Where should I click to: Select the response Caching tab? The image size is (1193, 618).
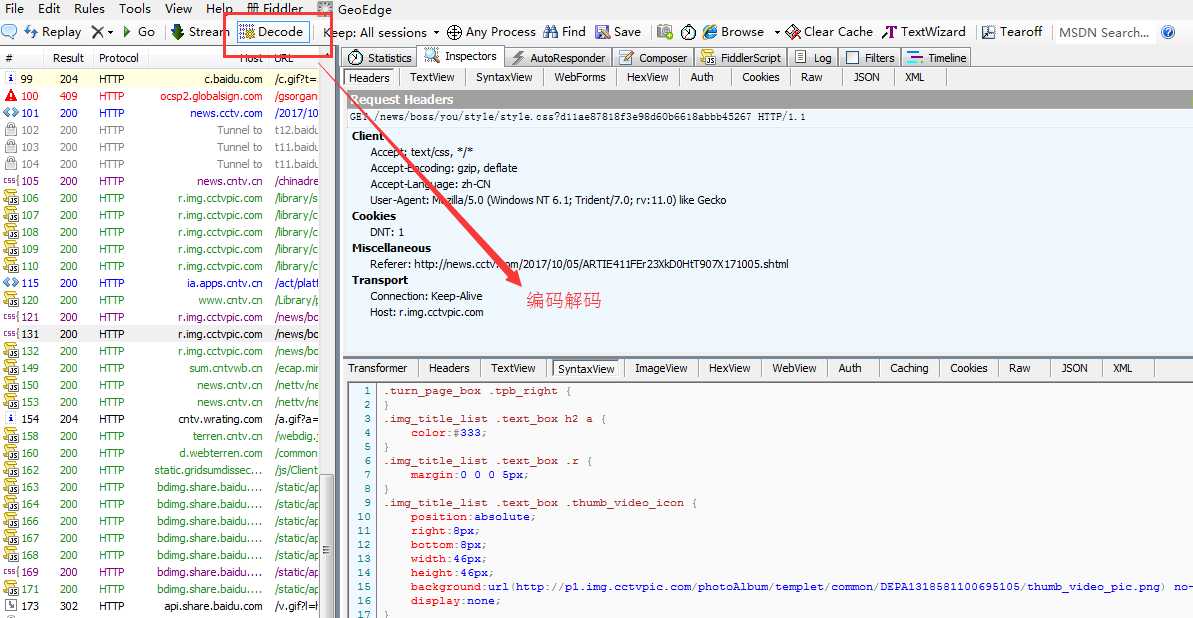[x=909, y=368]
